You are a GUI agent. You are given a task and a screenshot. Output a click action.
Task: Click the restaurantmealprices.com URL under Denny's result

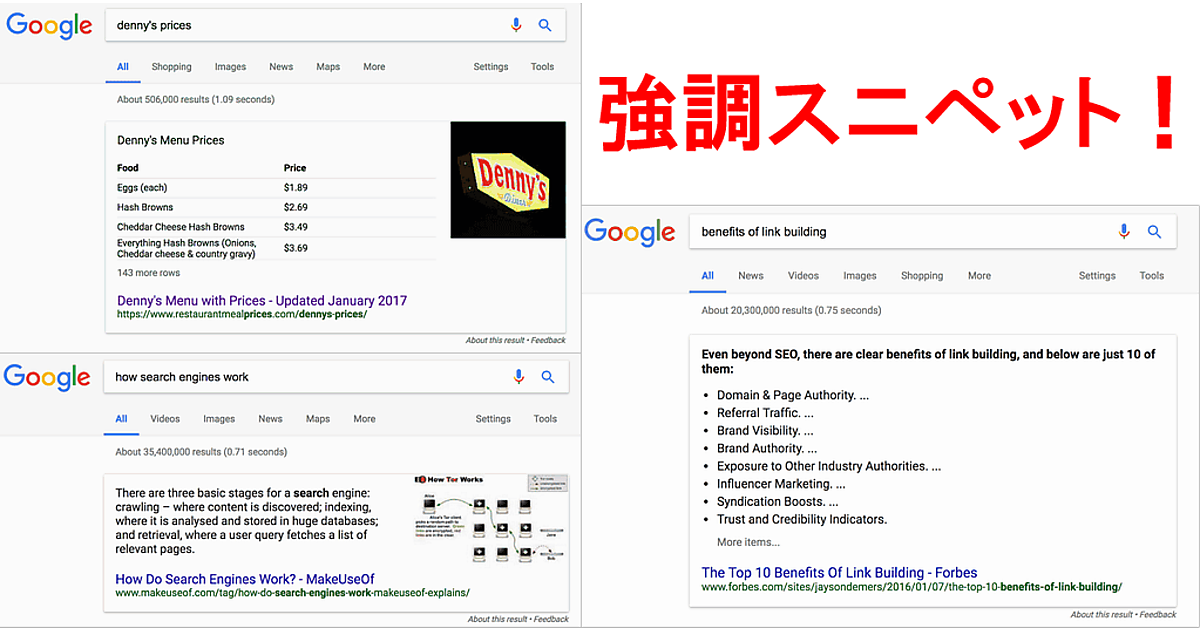pos(242,314)
